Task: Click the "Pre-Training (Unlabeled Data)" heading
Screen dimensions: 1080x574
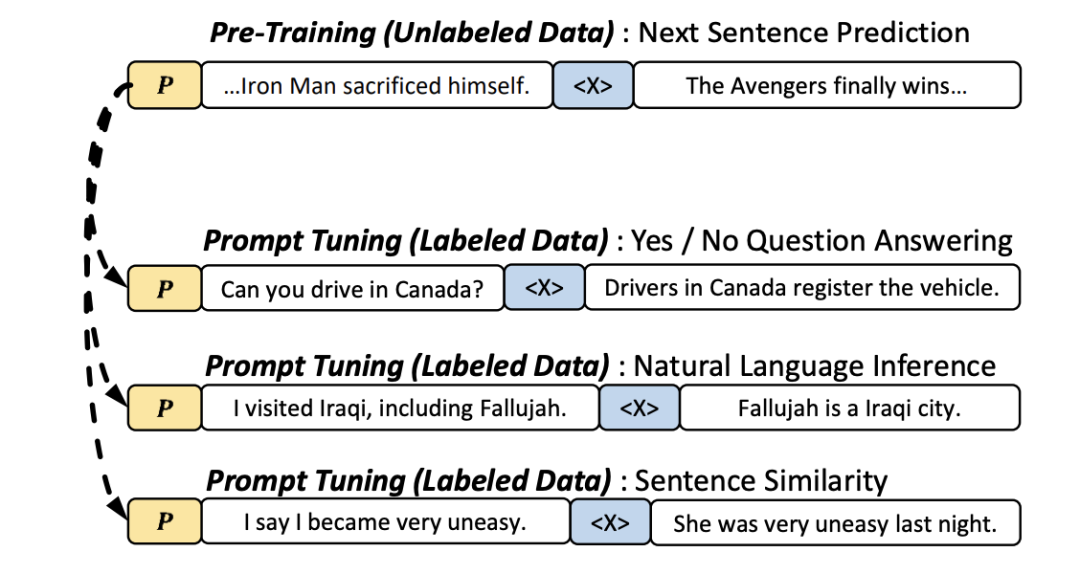Action: tap(411, 33)
